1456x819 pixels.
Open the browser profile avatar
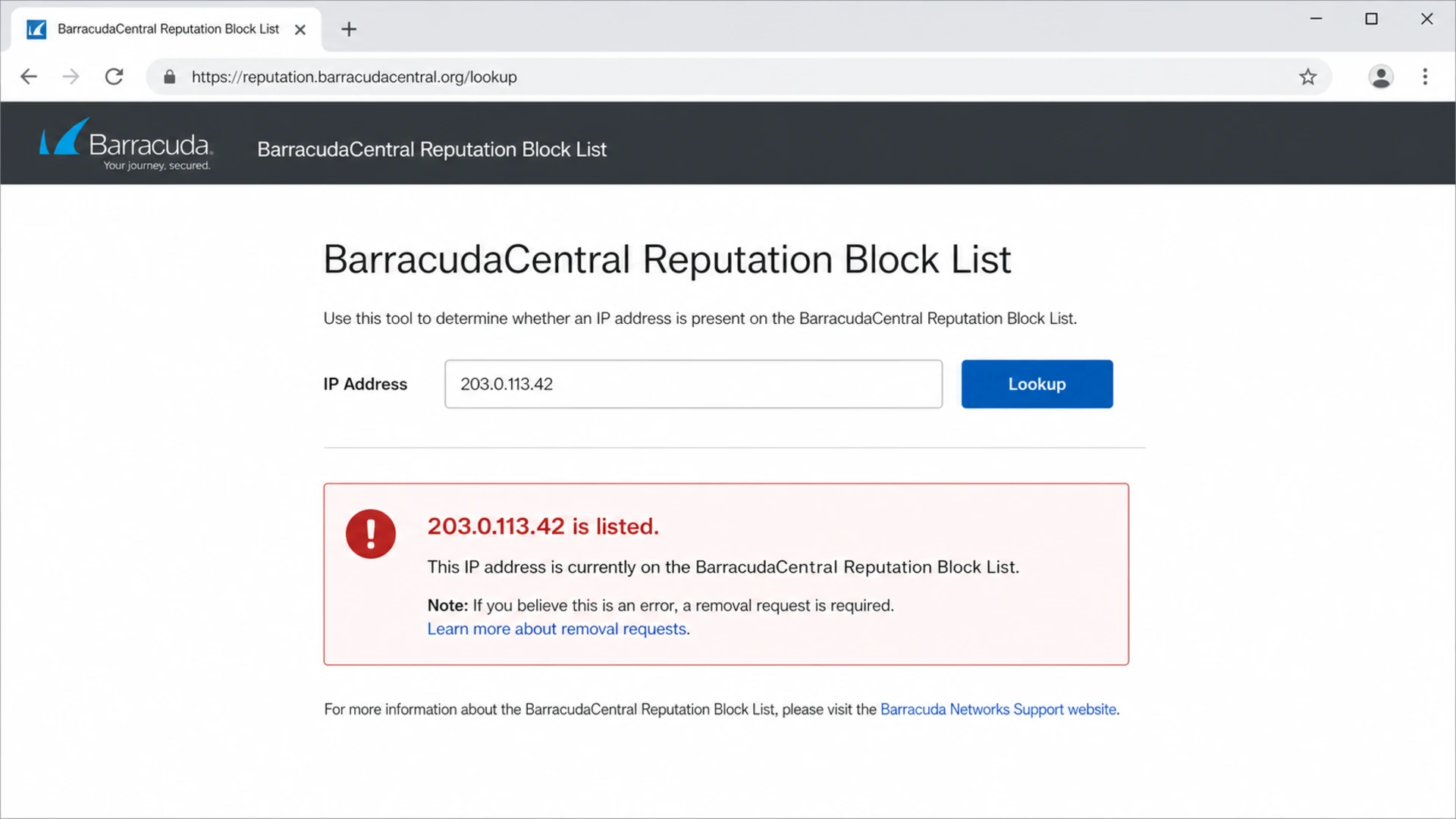[x=1381, y=77]
